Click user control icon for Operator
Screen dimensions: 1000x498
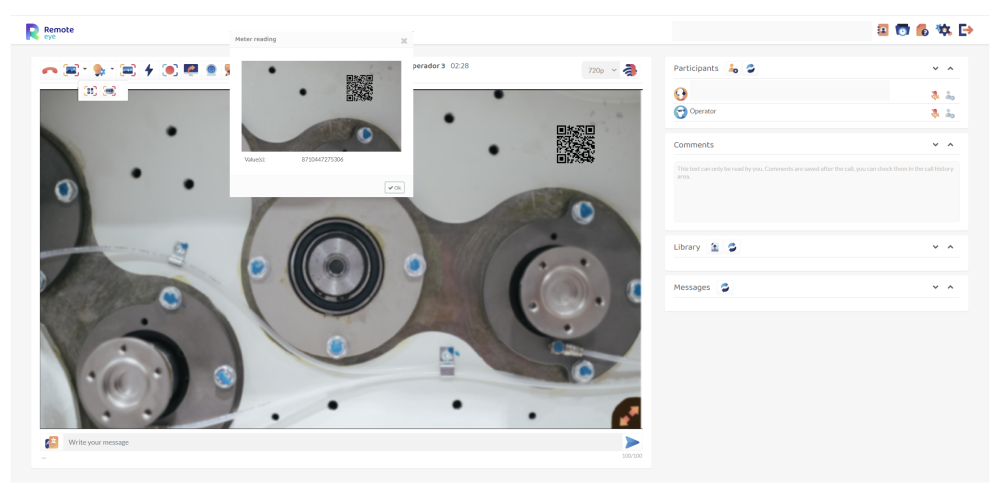[950, 114]
